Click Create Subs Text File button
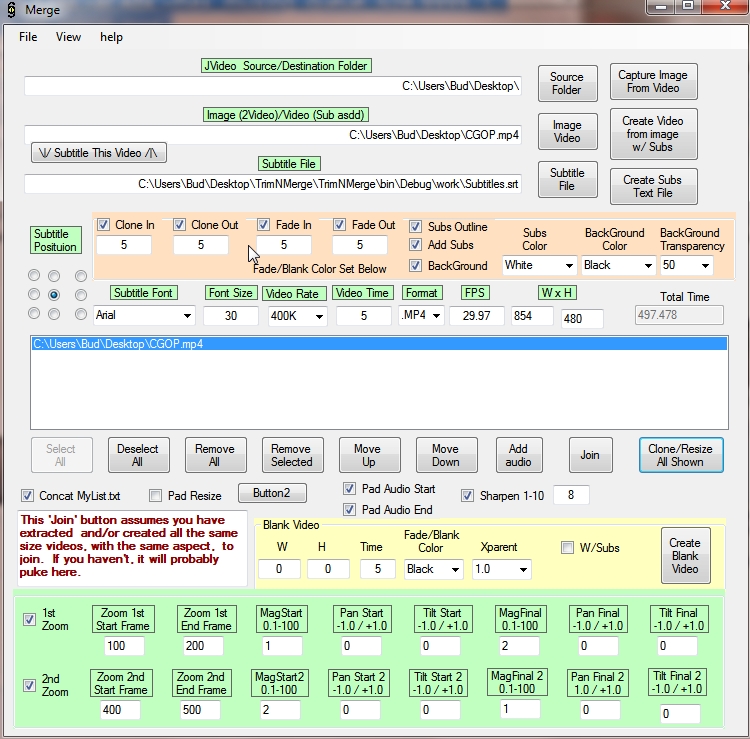 click(653, 186)
